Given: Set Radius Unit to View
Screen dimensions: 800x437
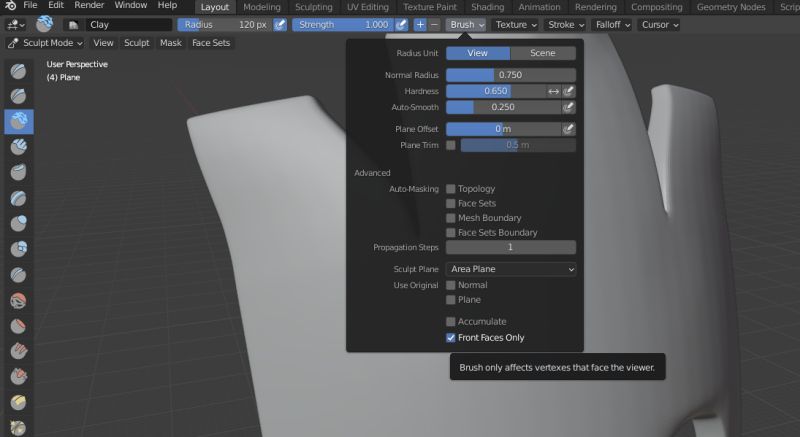Looking at the screenshot, I should (478, 53).
